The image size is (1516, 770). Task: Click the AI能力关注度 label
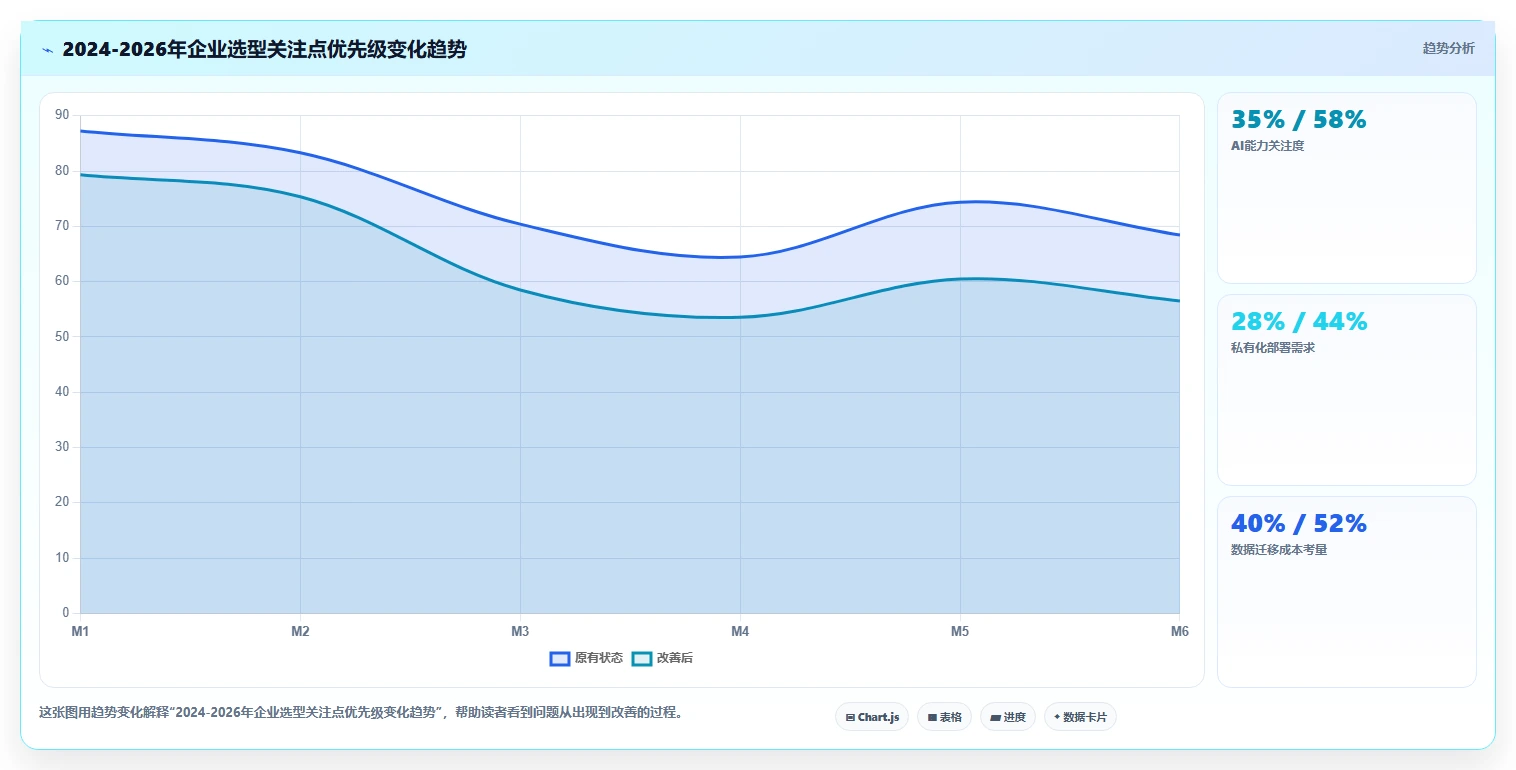tap(1267, 146)
